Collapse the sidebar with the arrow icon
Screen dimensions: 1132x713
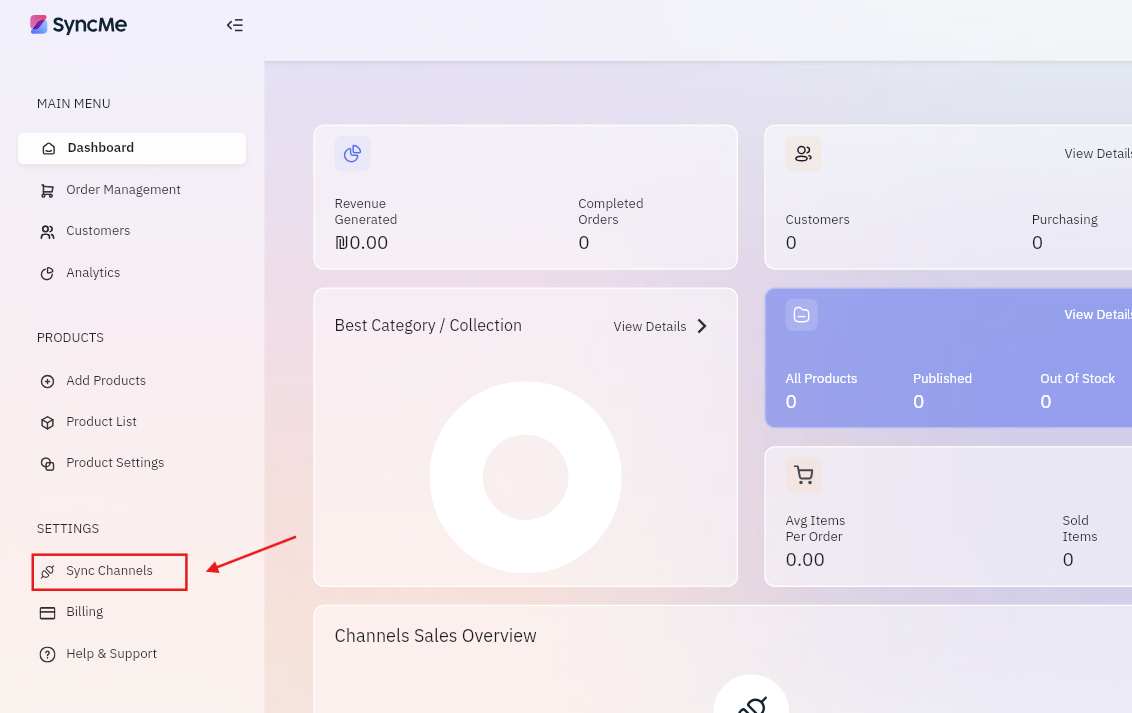point(235,25)
